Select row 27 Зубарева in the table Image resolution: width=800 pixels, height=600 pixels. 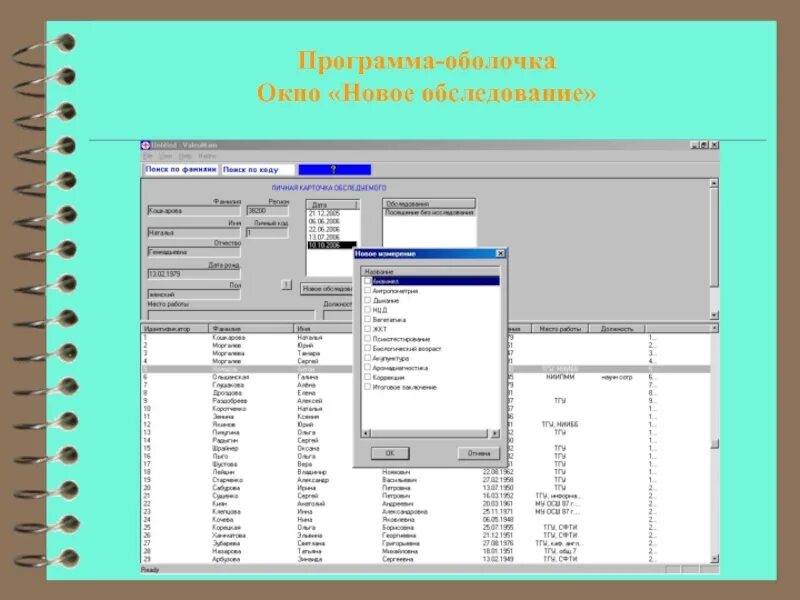point(426,543)
